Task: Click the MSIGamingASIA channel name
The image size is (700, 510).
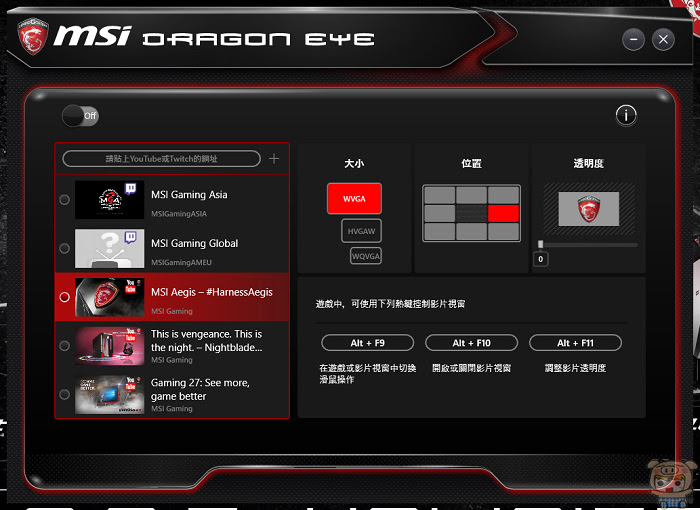Action: pos(179,214)
